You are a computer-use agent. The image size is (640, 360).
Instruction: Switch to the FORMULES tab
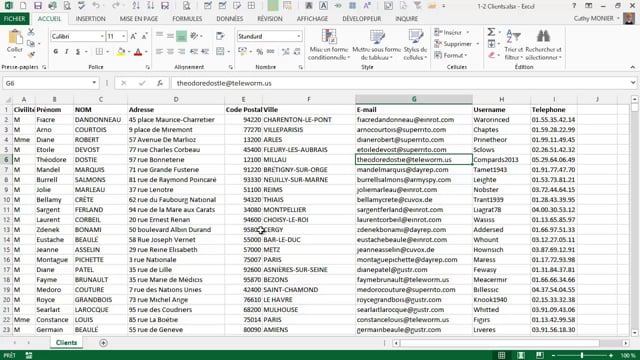coord(187,19)
